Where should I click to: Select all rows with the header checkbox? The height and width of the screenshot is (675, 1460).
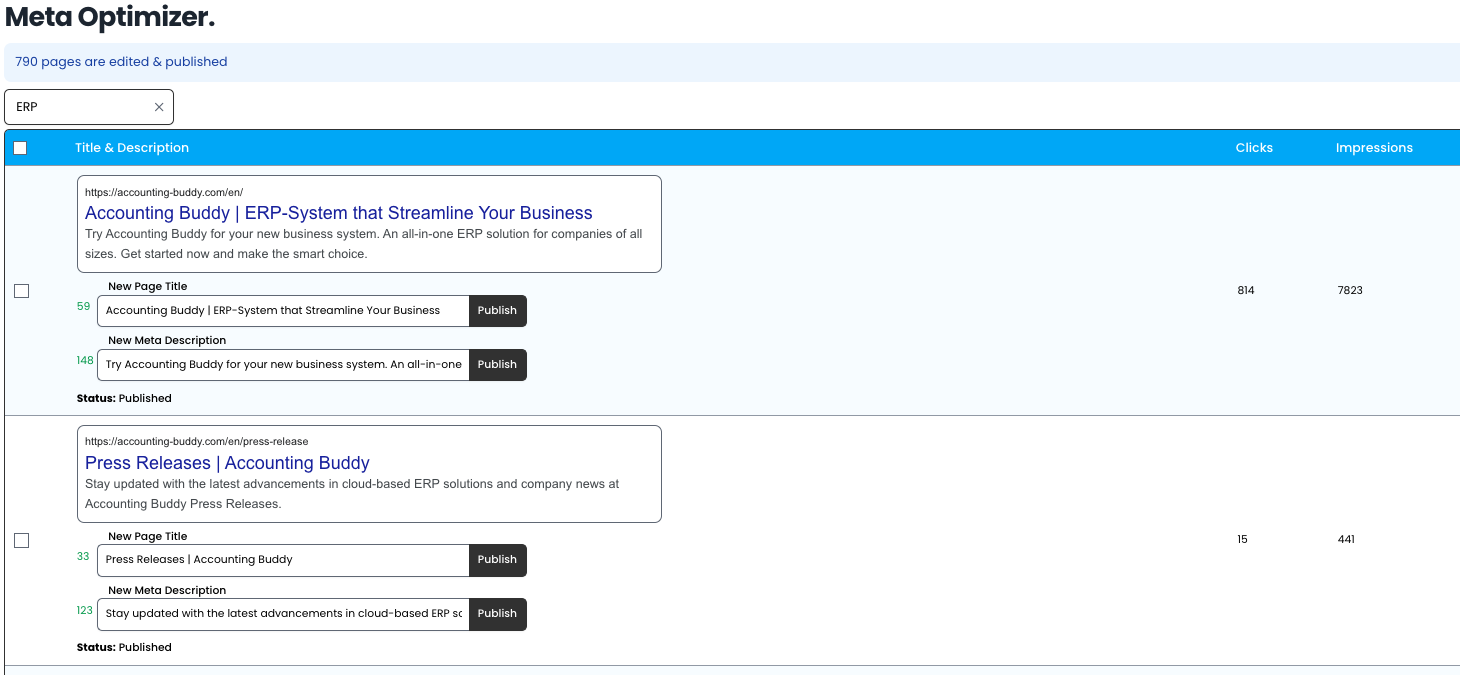20,147
